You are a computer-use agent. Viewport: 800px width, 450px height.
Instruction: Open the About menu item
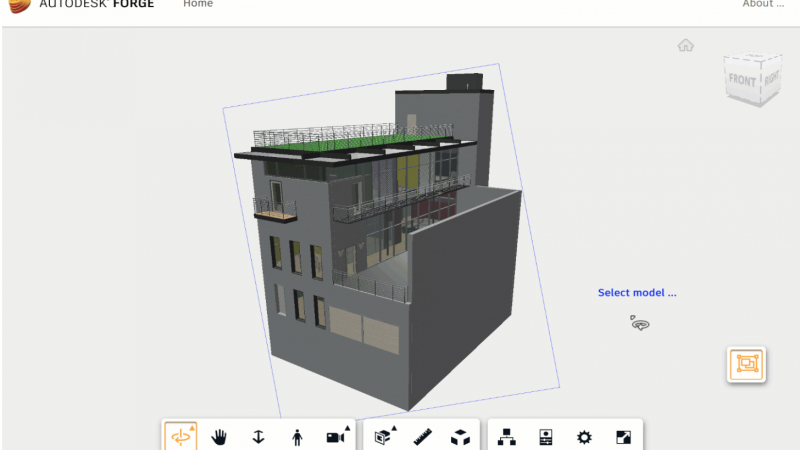pyautogui.click(x=763, y=4)
